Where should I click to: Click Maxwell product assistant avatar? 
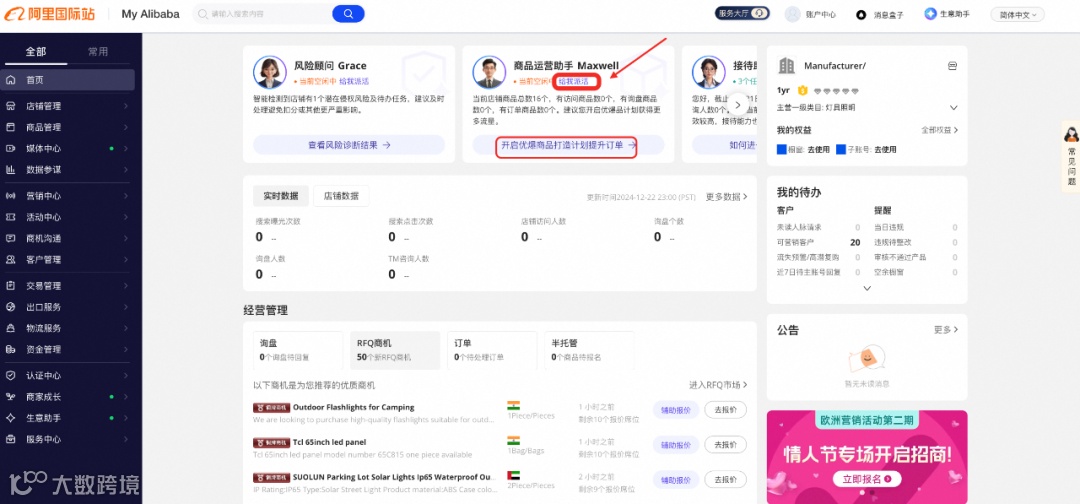click(489, 72)
